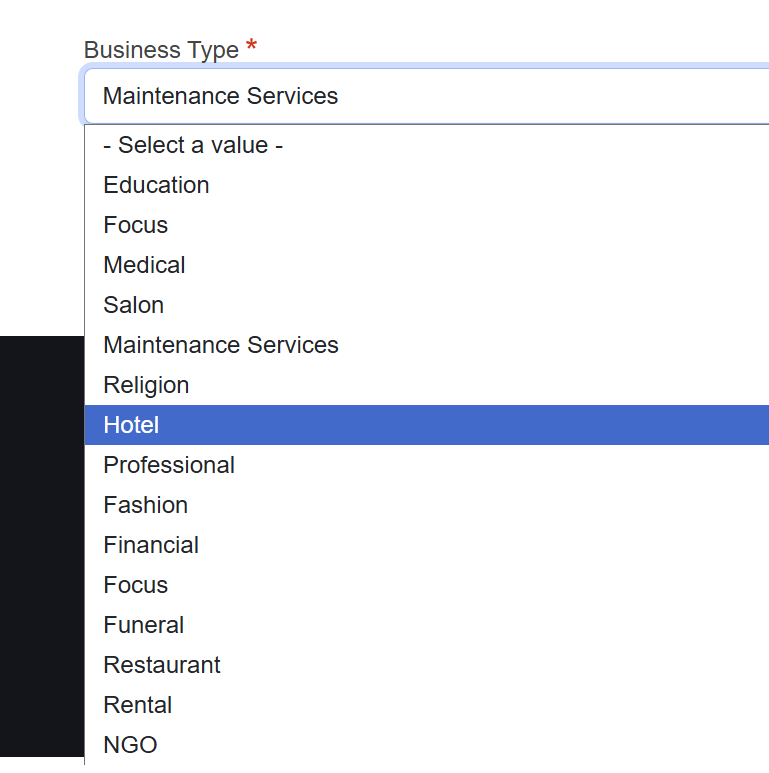The image size is (769, 773).
Task: Pick NGO as the business type
Action: click(130, 745)
